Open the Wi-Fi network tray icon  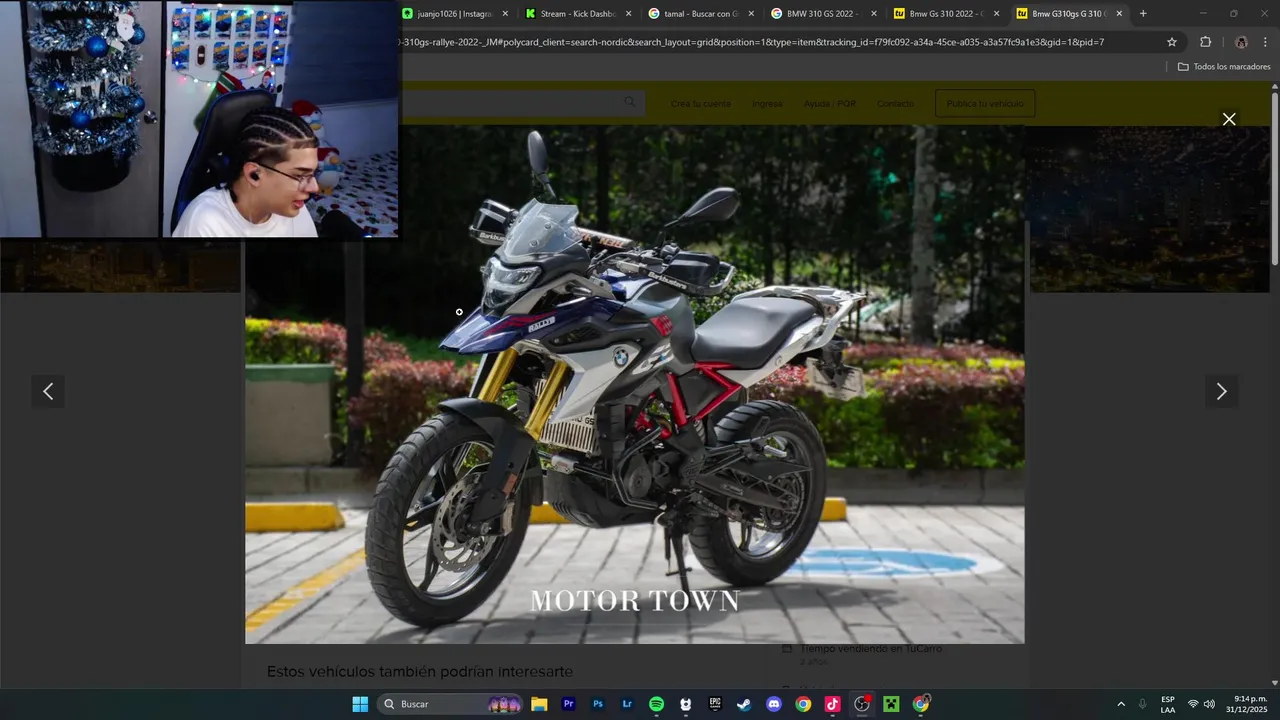click(1193, 704)
